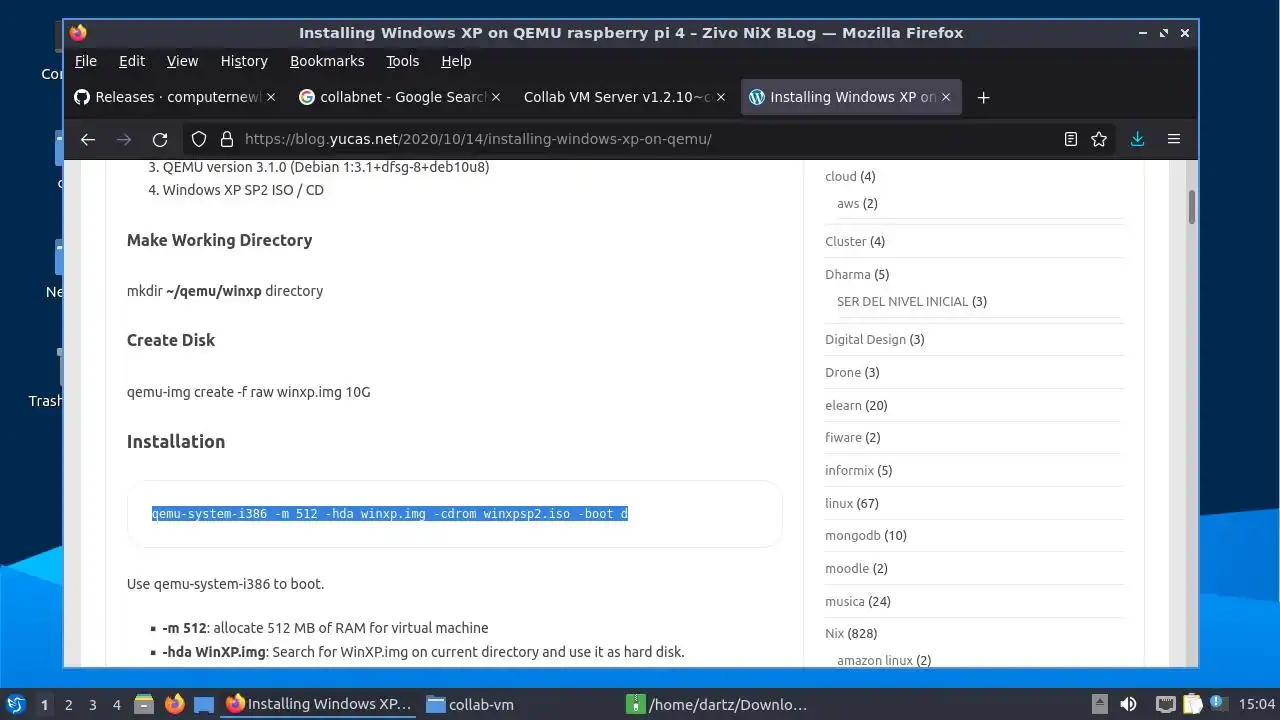Click the Installation heading

(x=176, y=441)
